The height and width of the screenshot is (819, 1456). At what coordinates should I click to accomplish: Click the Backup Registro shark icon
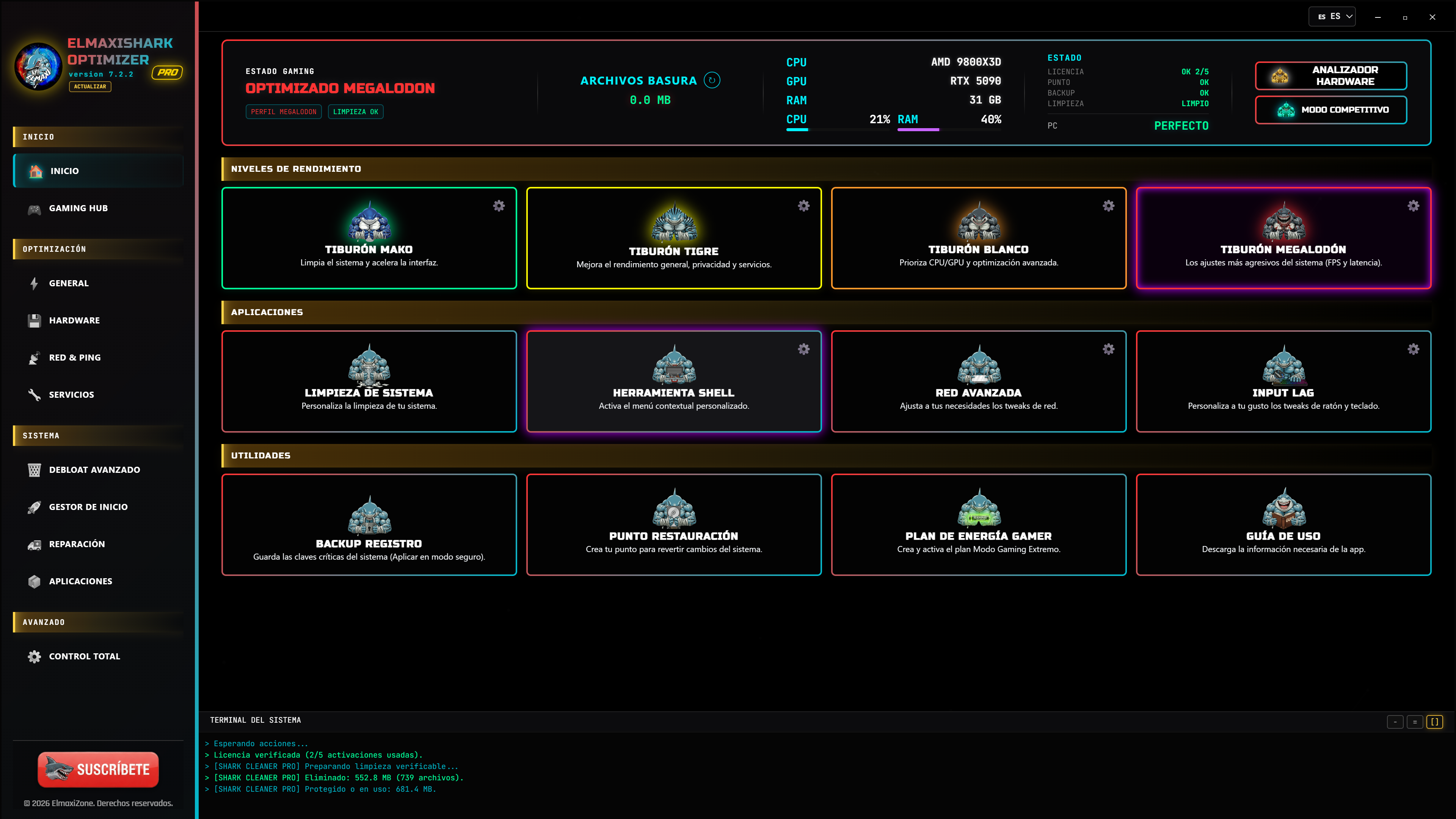[369, 516]
